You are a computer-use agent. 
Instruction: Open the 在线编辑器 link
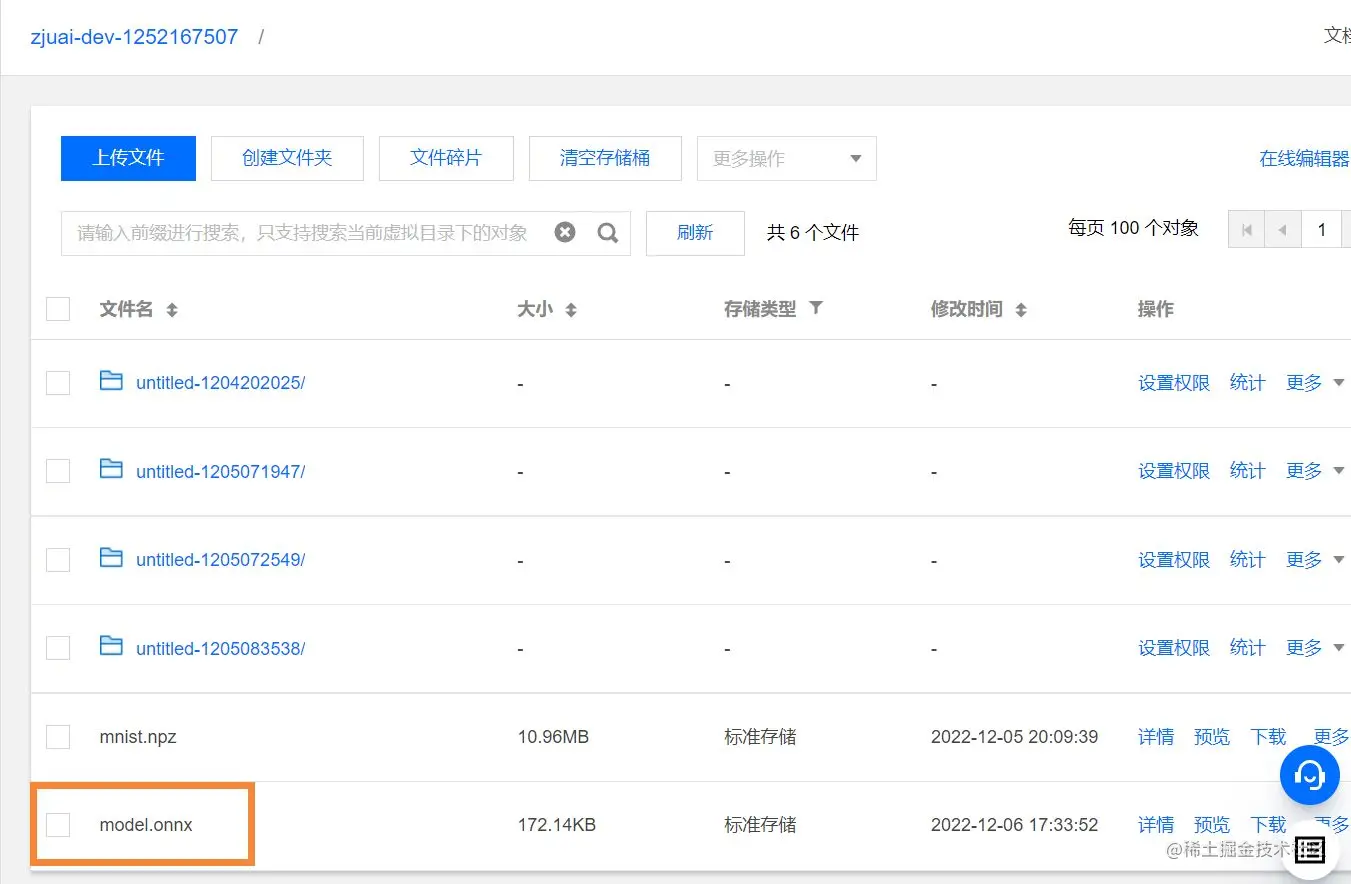click(1304, 158)
